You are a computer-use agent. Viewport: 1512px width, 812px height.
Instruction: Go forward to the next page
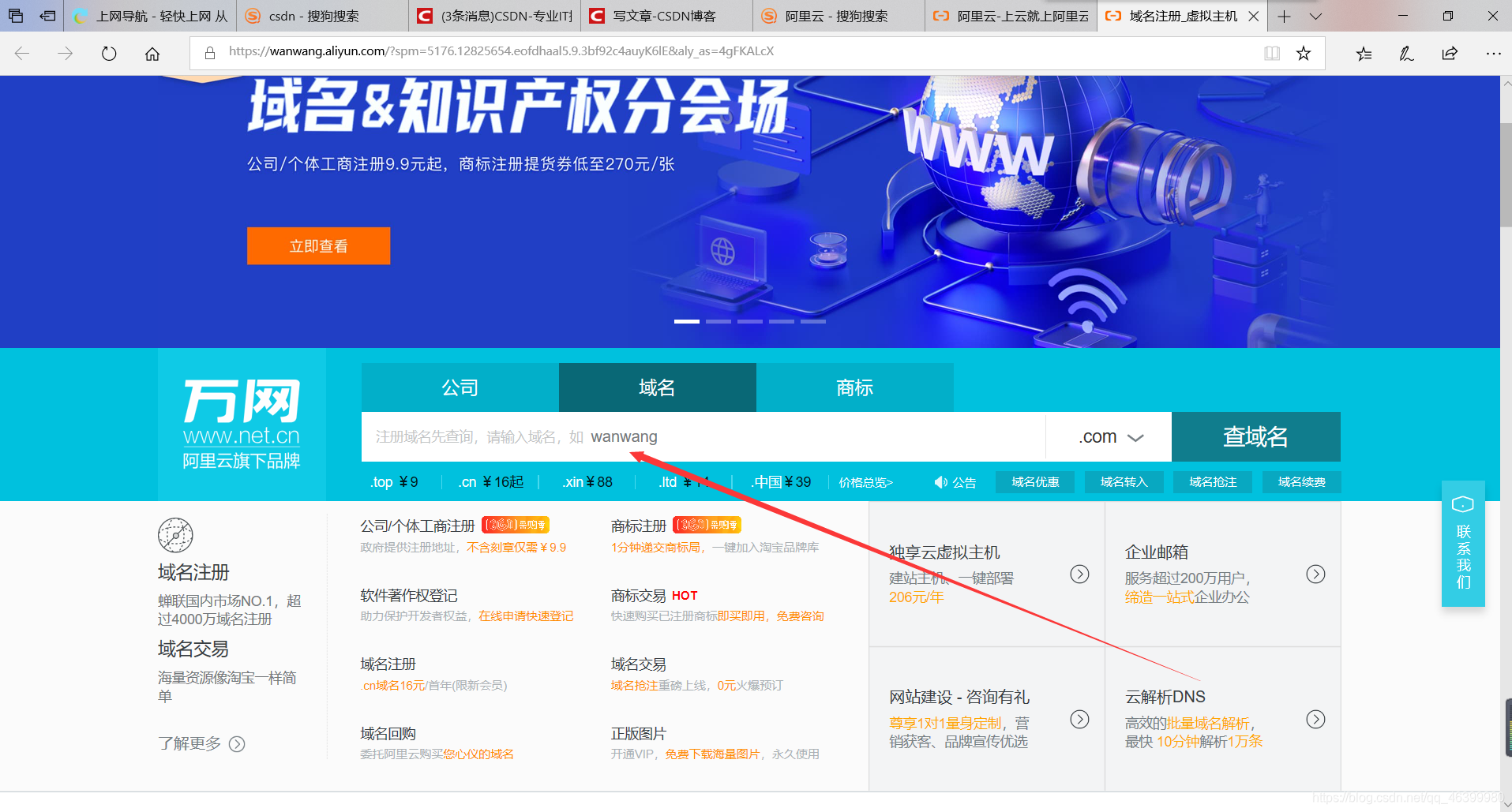click(x=66, y=53)
